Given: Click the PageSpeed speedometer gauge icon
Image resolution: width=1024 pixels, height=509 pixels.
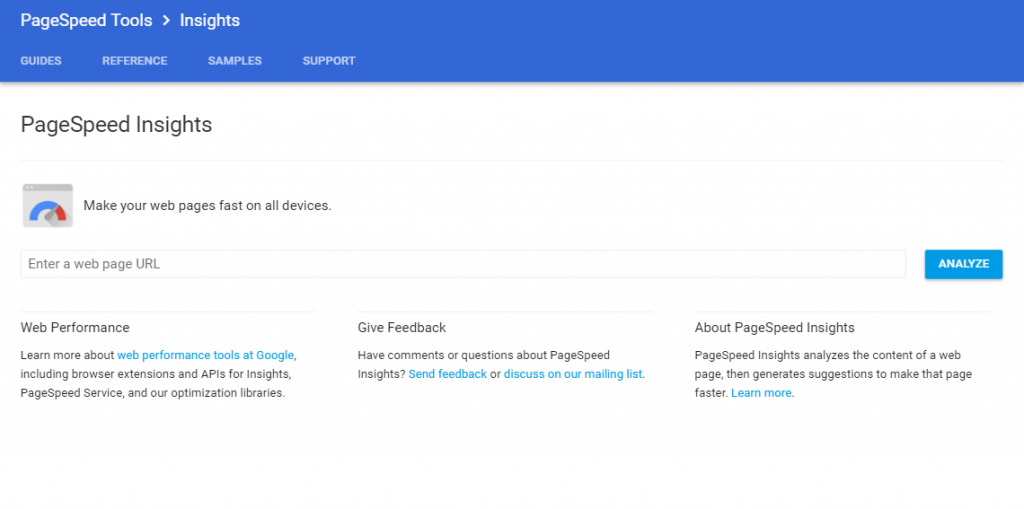Looking at the screenshot, I should point(48,206).
